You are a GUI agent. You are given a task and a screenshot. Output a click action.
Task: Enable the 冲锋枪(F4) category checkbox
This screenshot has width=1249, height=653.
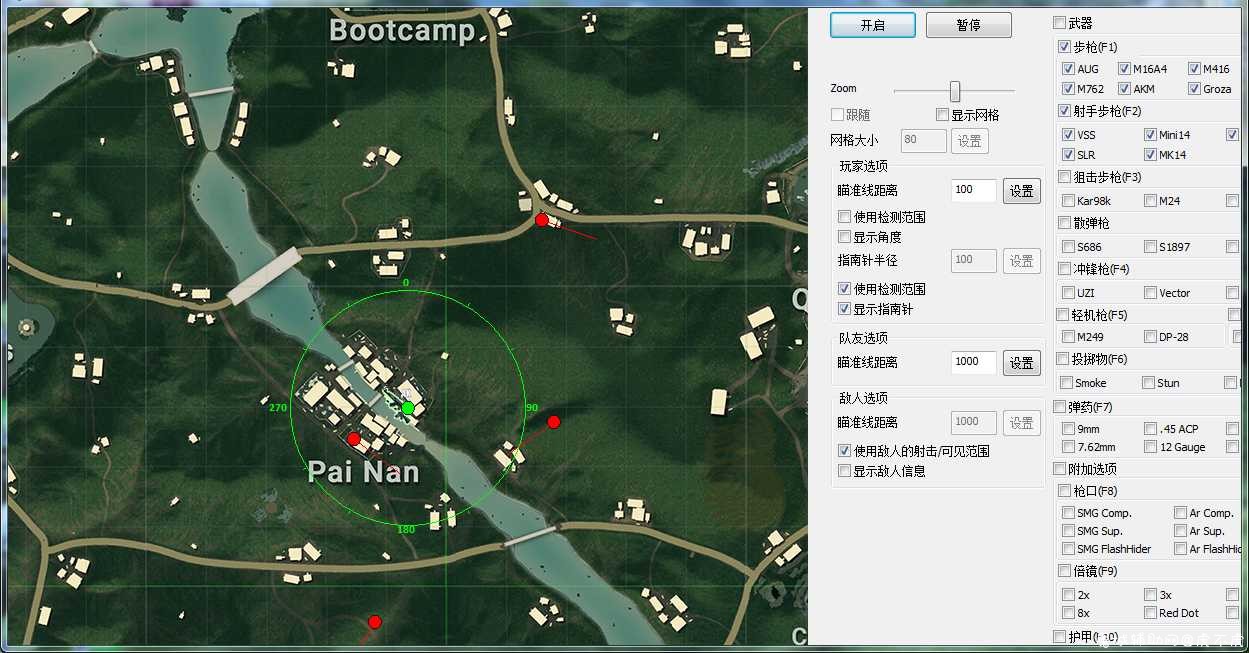pyautogui.click(x=1064, y=269)
